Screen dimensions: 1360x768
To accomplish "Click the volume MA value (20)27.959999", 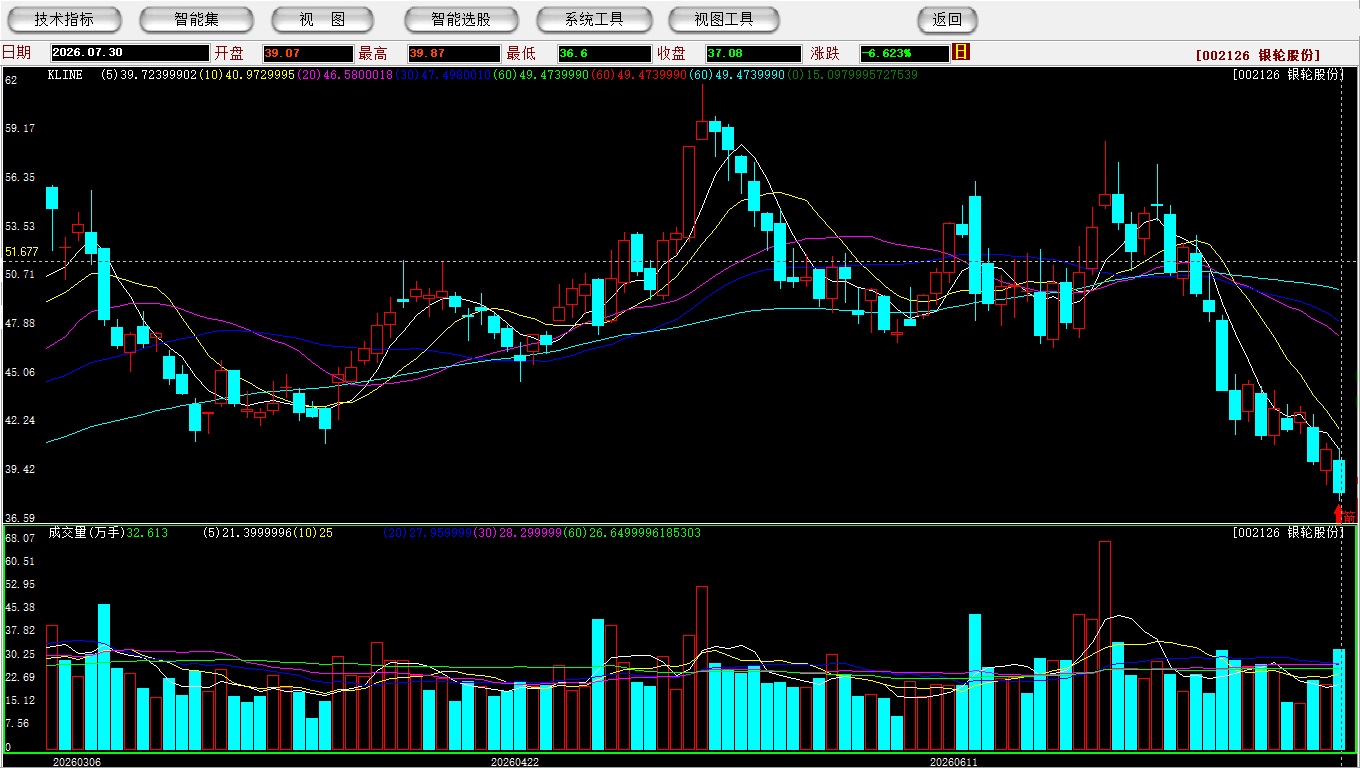I will tap(427, 533).
